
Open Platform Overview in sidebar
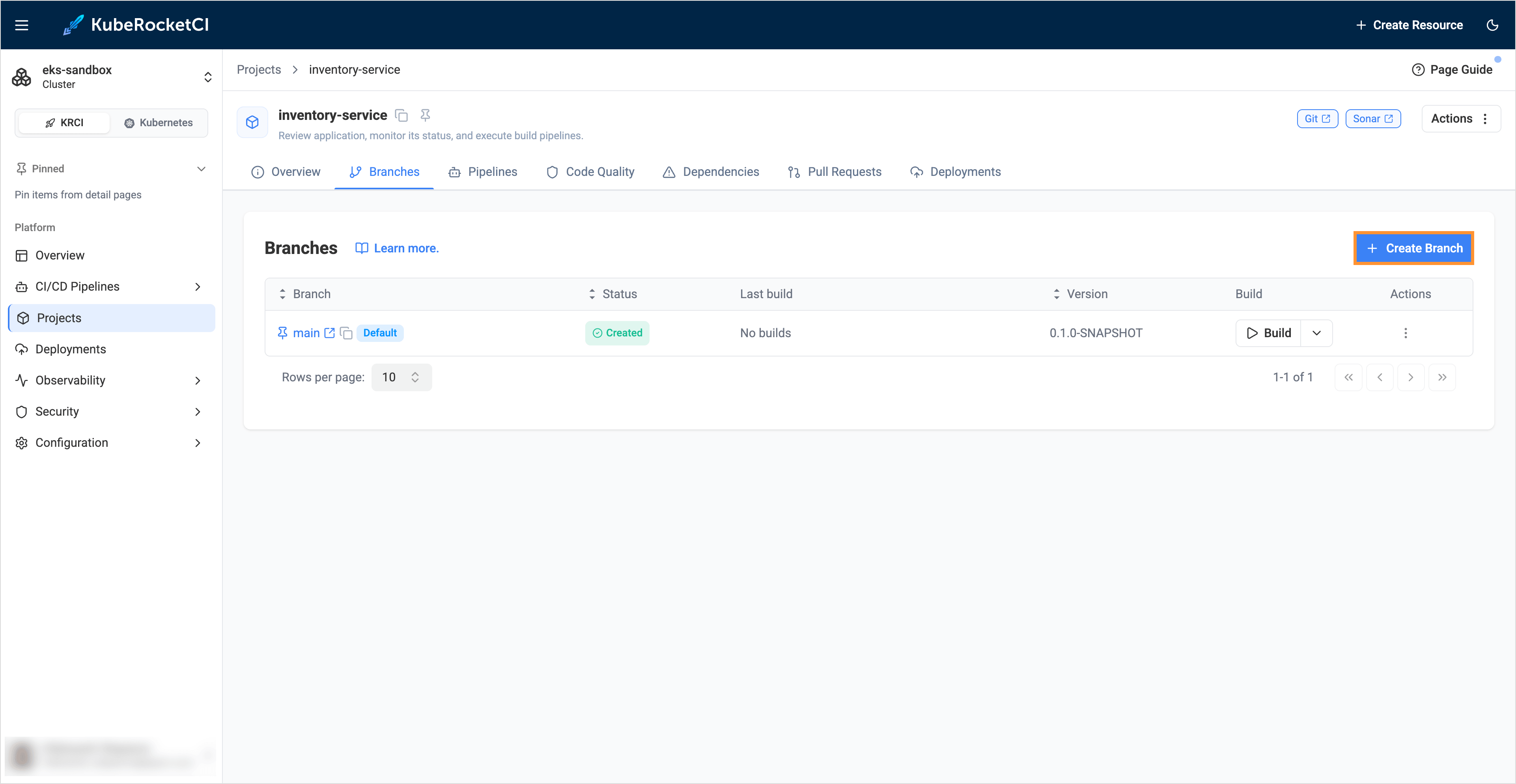111,256
